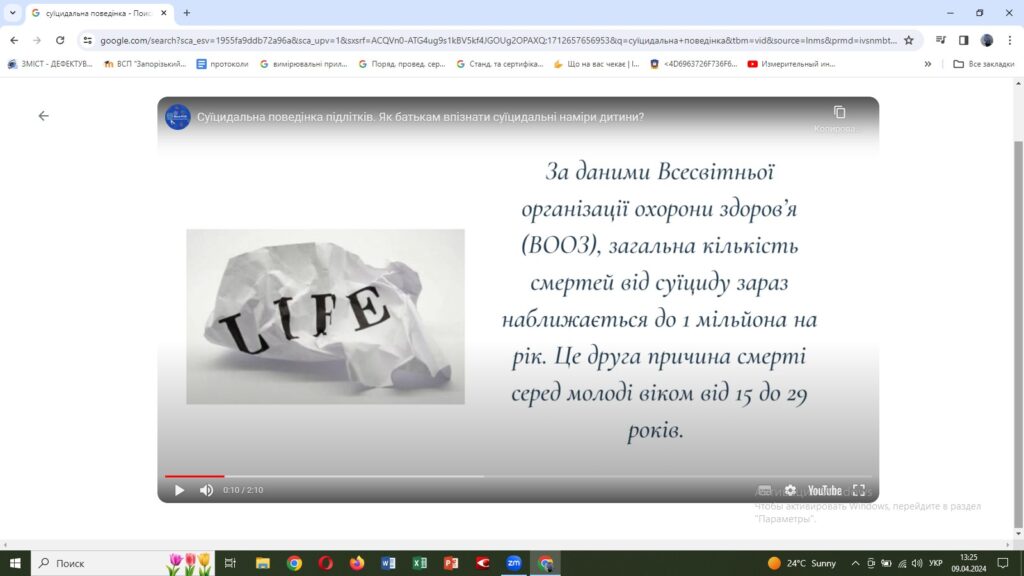Launch Opera from taskbar

coord(326,563)
